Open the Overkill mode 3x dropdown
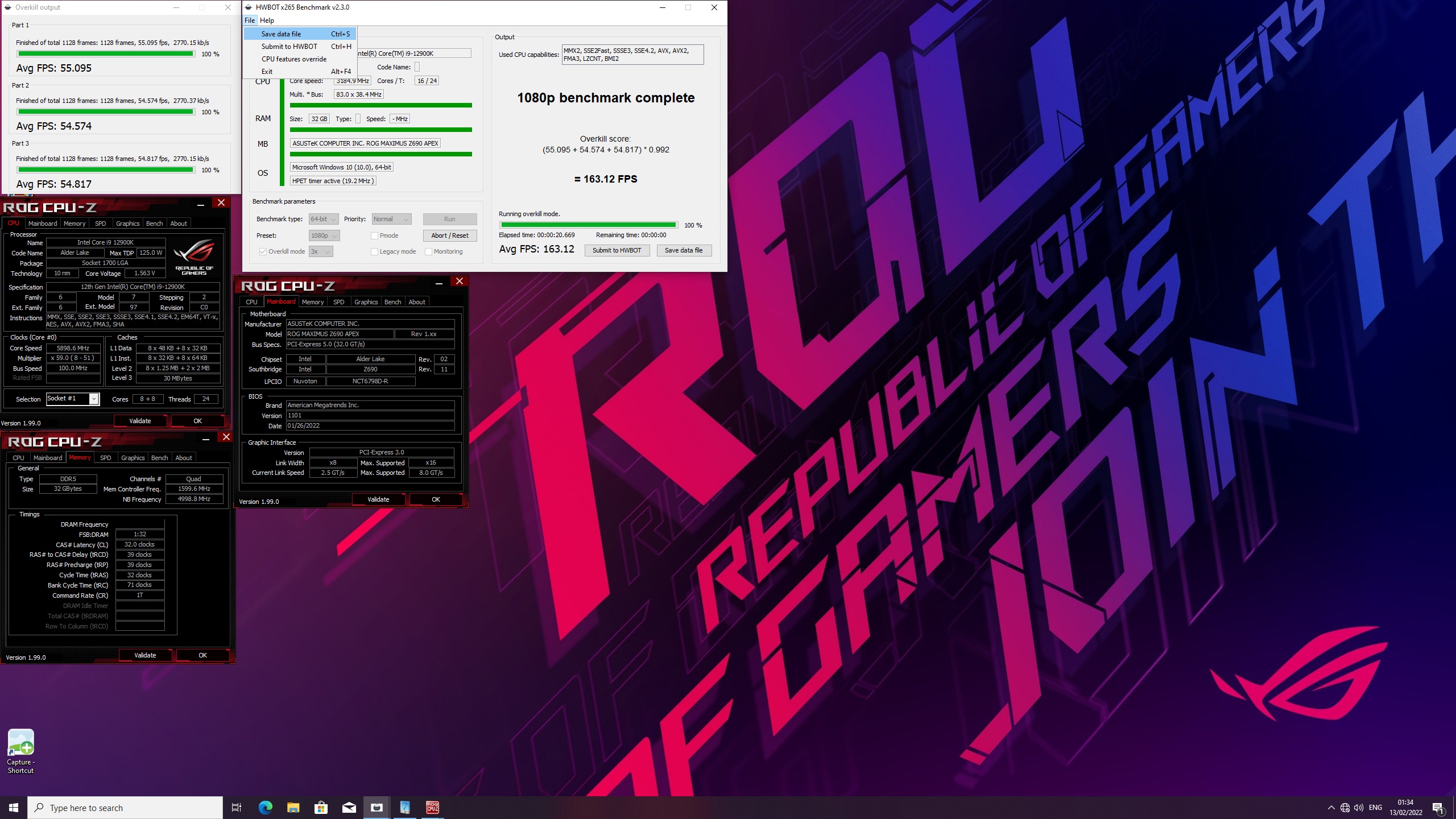This screenshot has width=1456, height=819. pyautogui.click(x=321, y=251)
